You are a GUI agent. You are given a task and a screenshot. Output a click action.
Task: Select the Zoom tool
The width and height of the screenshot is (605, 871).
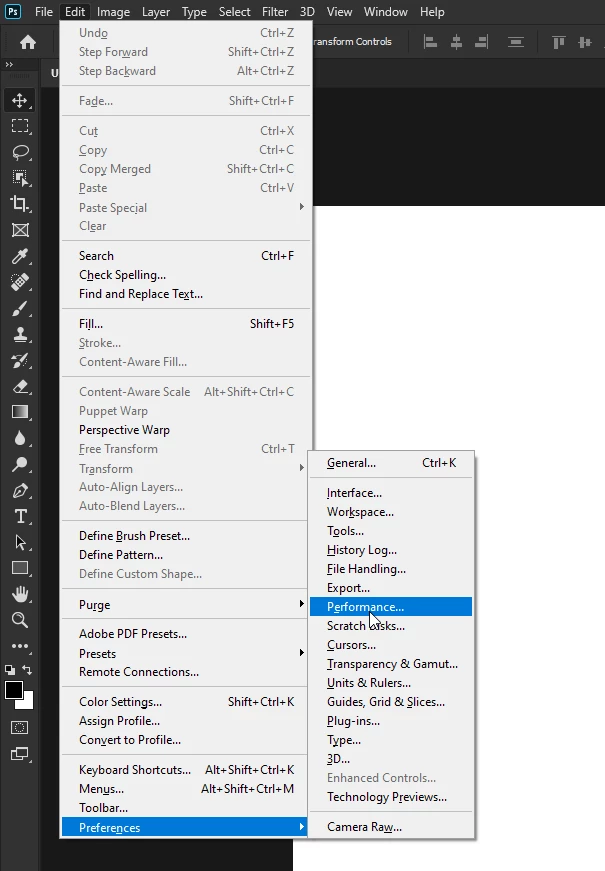pyautogui.click(x=20, y=619)
